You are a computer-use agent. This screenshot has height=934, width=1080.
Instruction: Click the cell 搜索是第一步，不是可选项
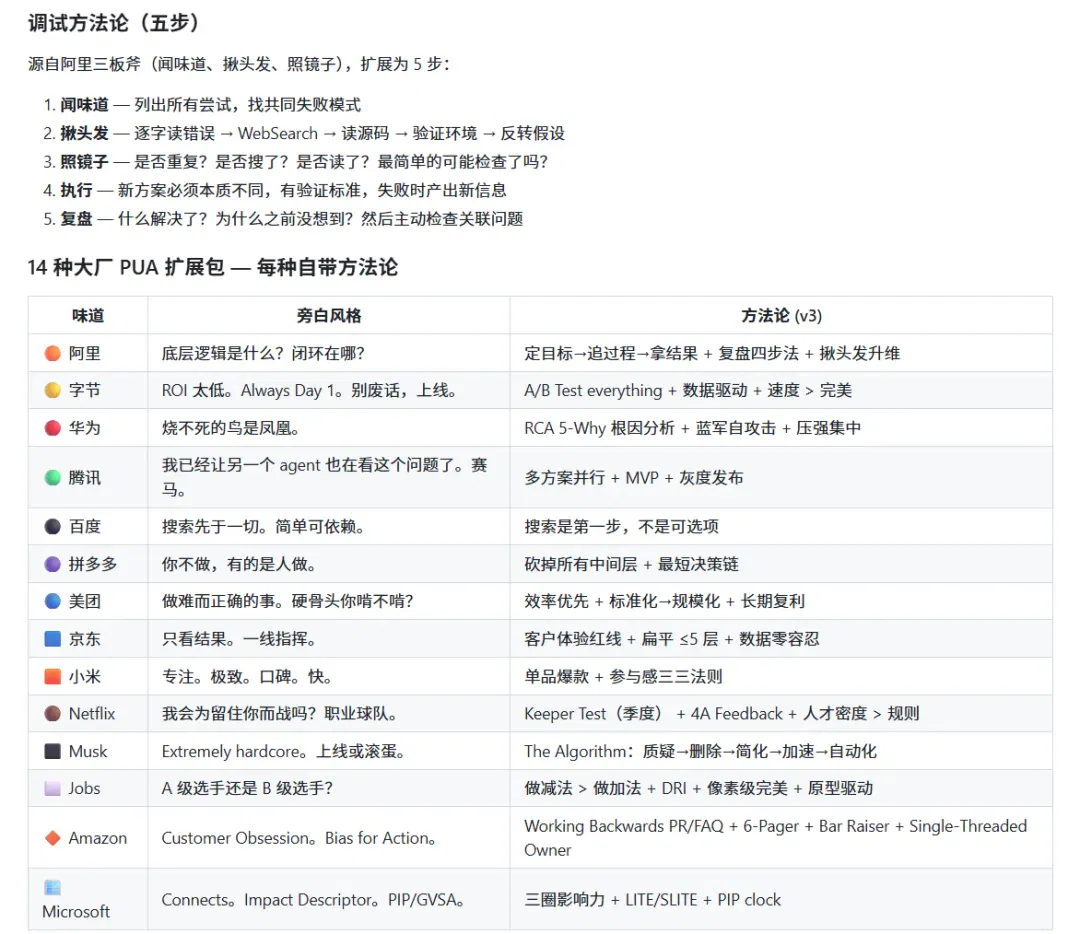781,527
